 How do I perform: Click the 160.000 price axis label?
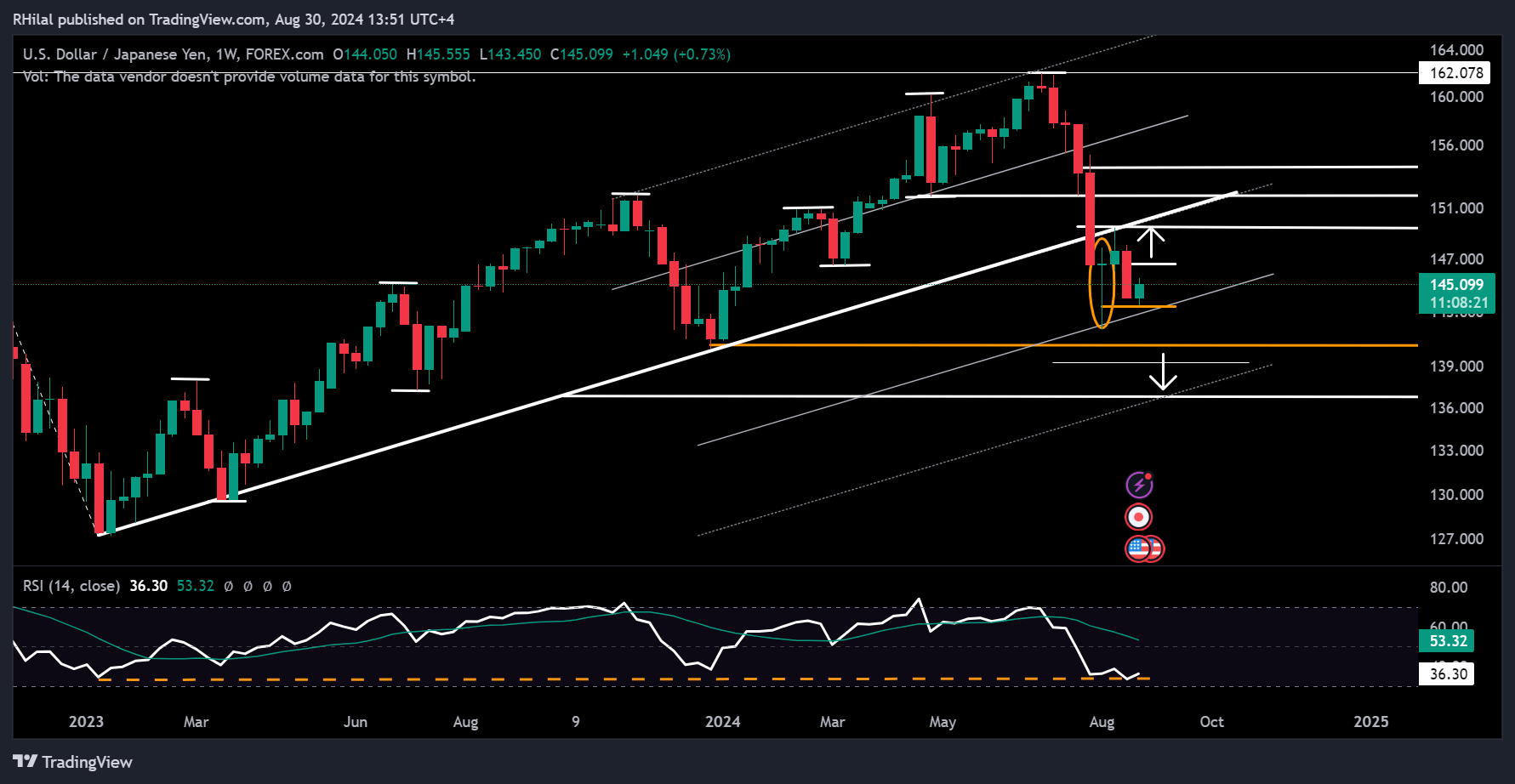[1456, 97]
